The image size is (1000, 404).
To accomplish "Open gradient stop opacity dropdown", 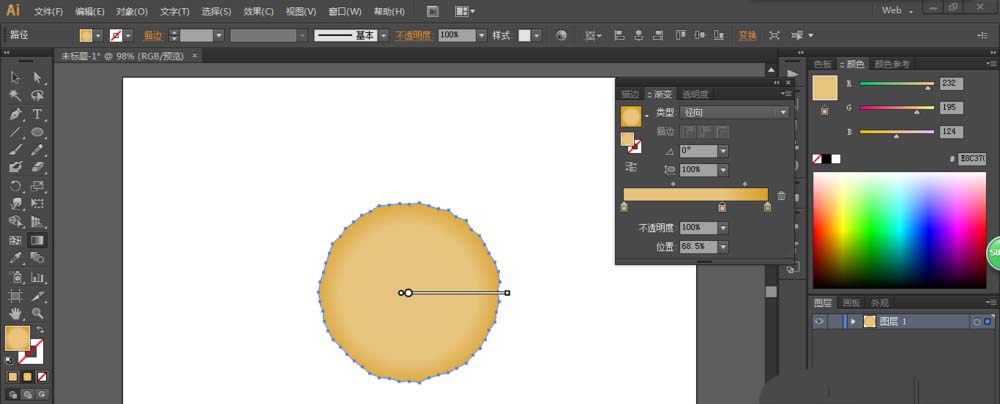I will (723, 228).
